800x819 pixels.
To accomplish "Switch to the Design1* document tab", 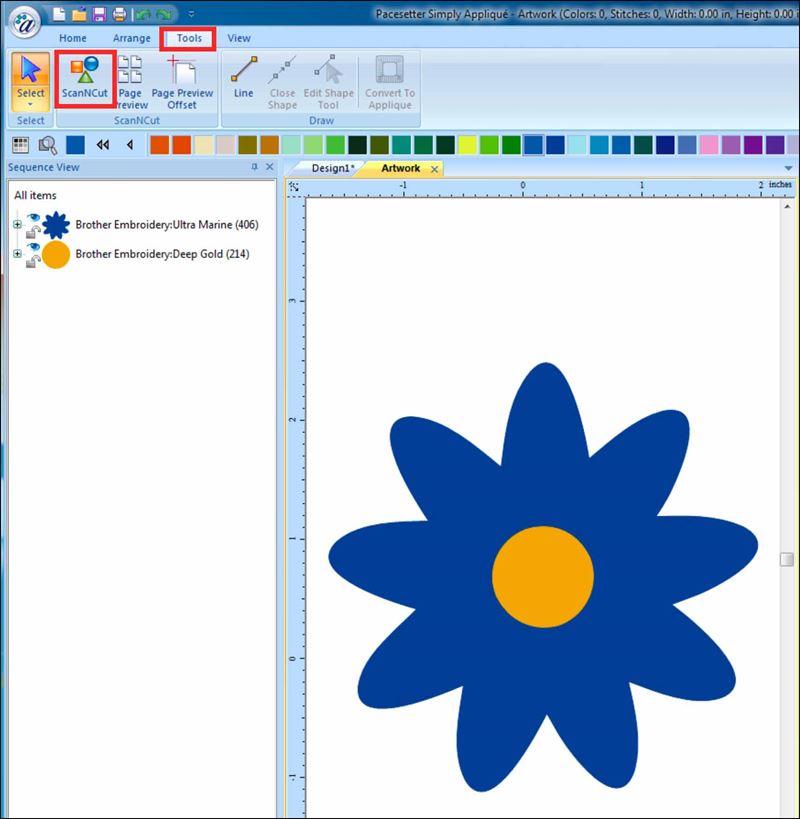I will click(333, 168).
